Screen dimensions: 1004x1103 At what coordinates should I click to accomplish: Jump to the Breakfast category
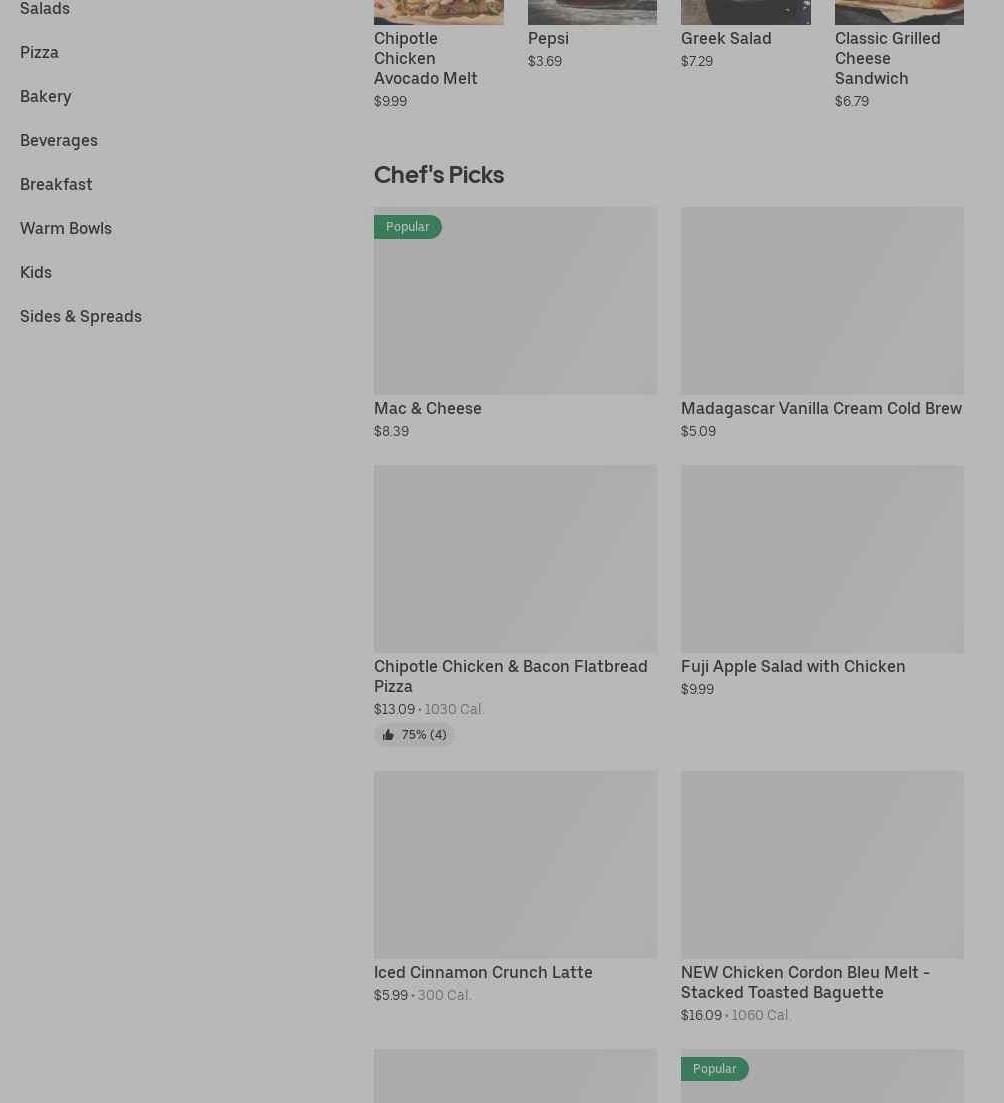pyautogui.click(x=56, y=184)
